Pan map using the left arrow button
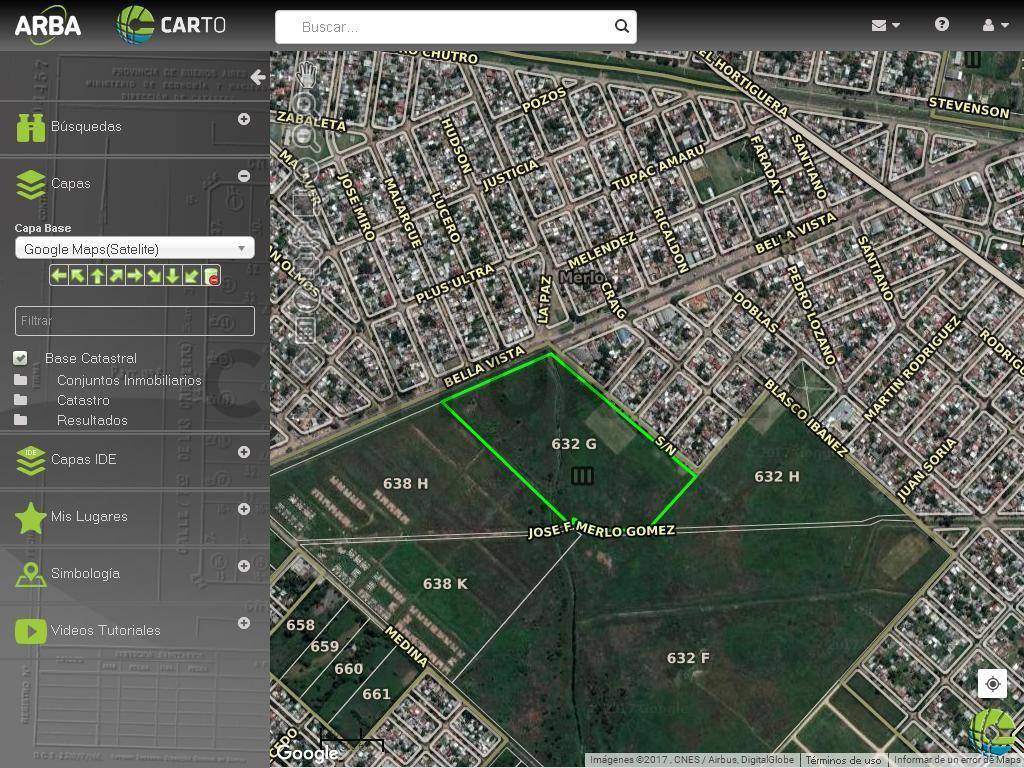This screenshot has height=768, width=1024. (x=59, y=276)
